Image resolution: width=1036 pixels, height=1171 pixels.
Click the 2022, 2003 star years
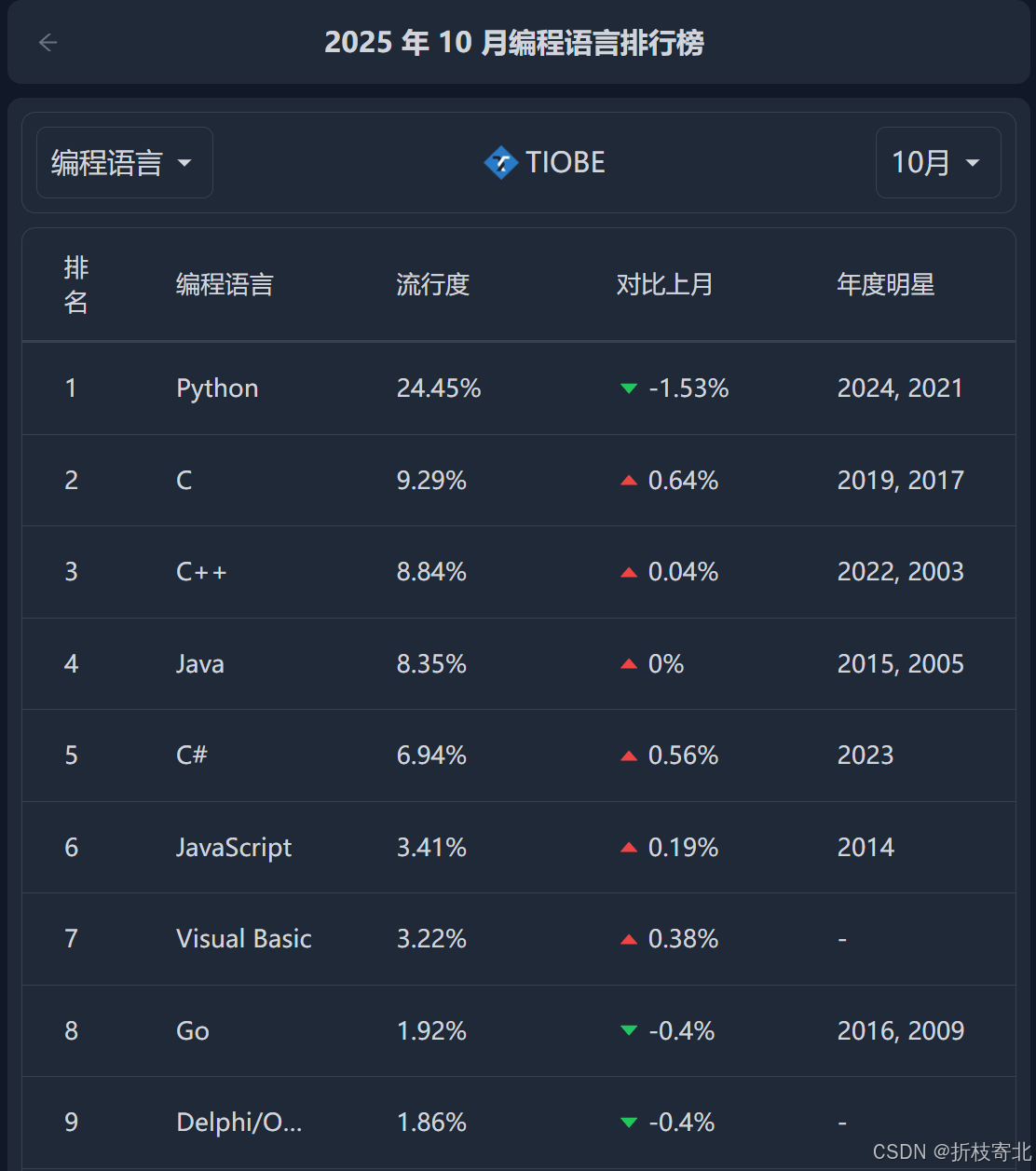click(x=901, y=572)
